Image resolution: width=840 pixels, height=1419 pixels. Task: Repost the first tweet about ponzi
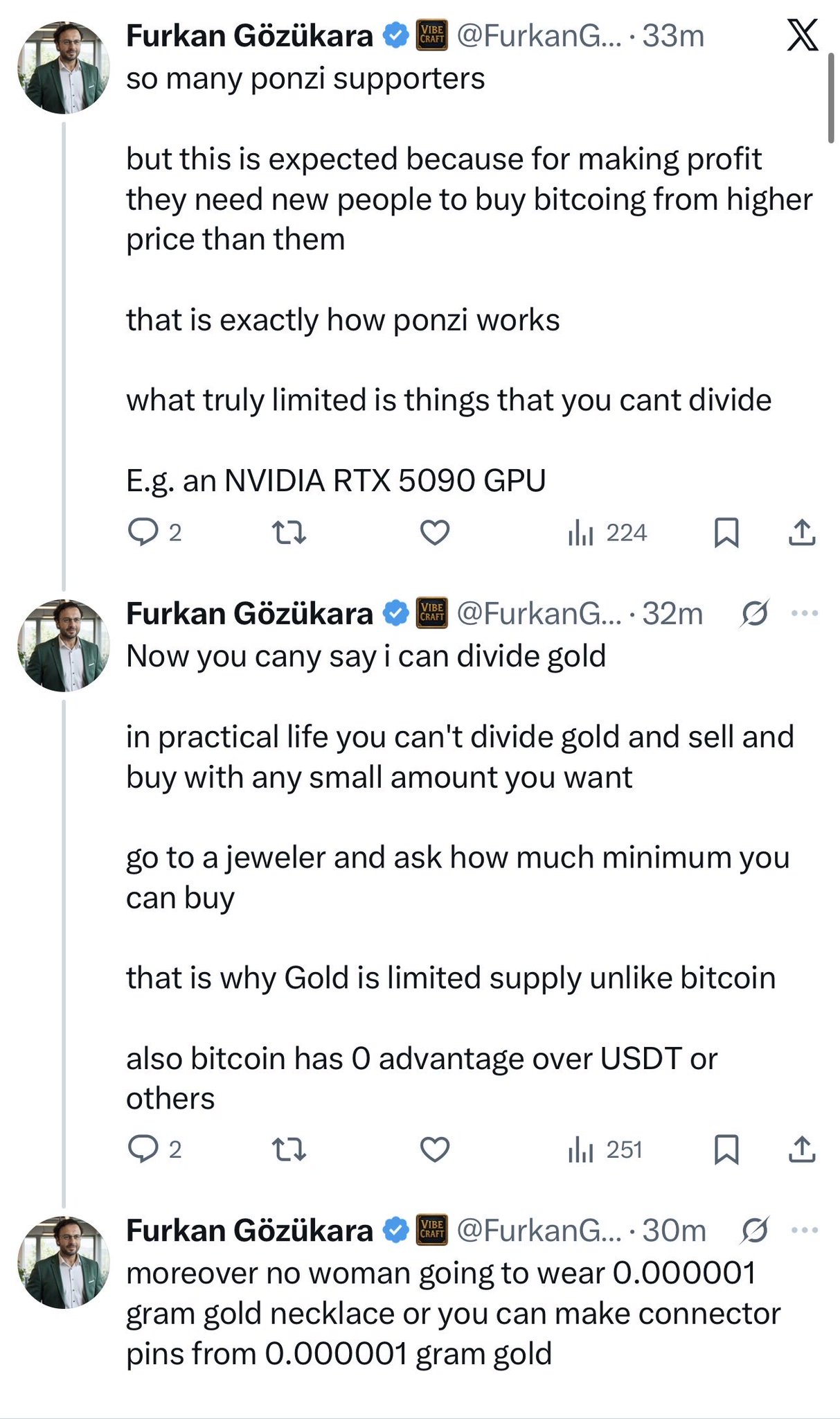coord(289,532)
